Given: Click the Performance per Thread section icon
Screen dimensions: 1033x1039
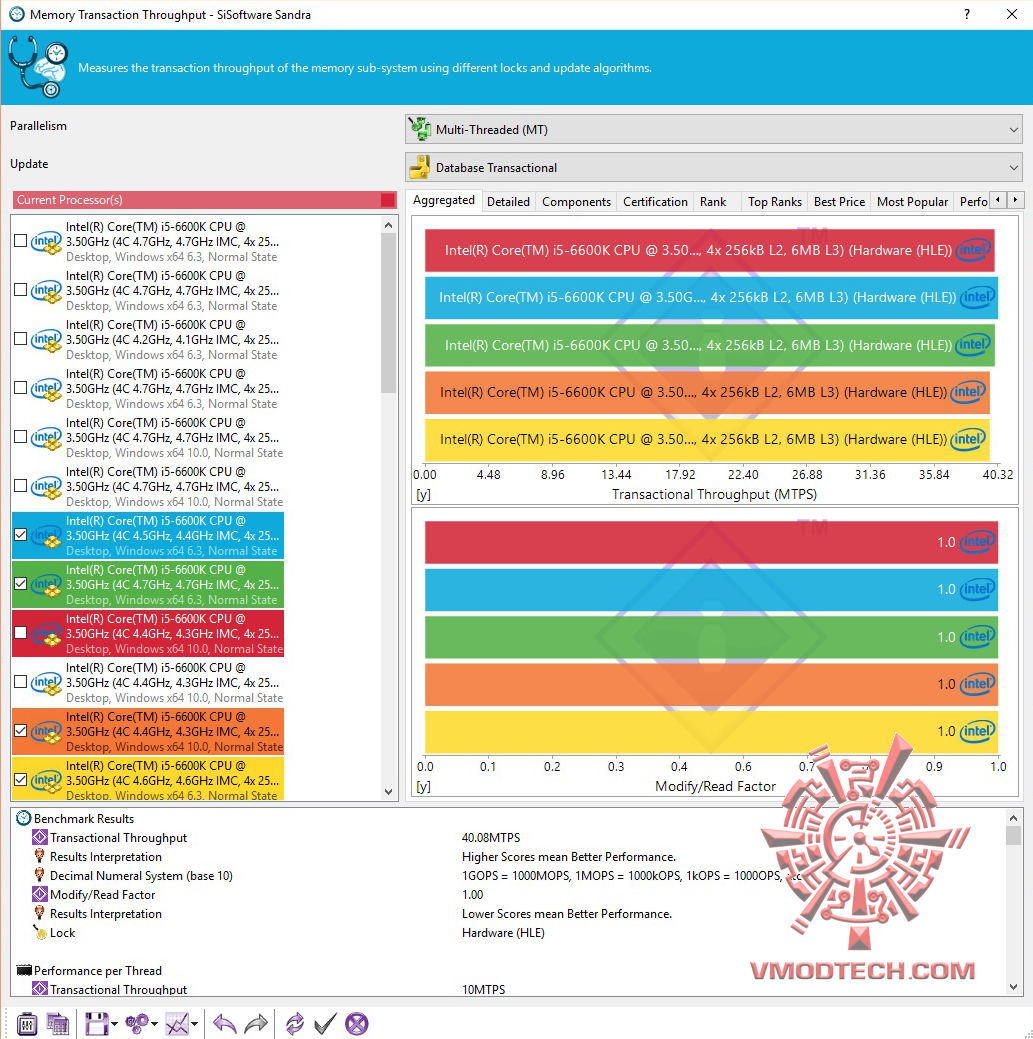Looking at the screenshot, I should (24, 970).
